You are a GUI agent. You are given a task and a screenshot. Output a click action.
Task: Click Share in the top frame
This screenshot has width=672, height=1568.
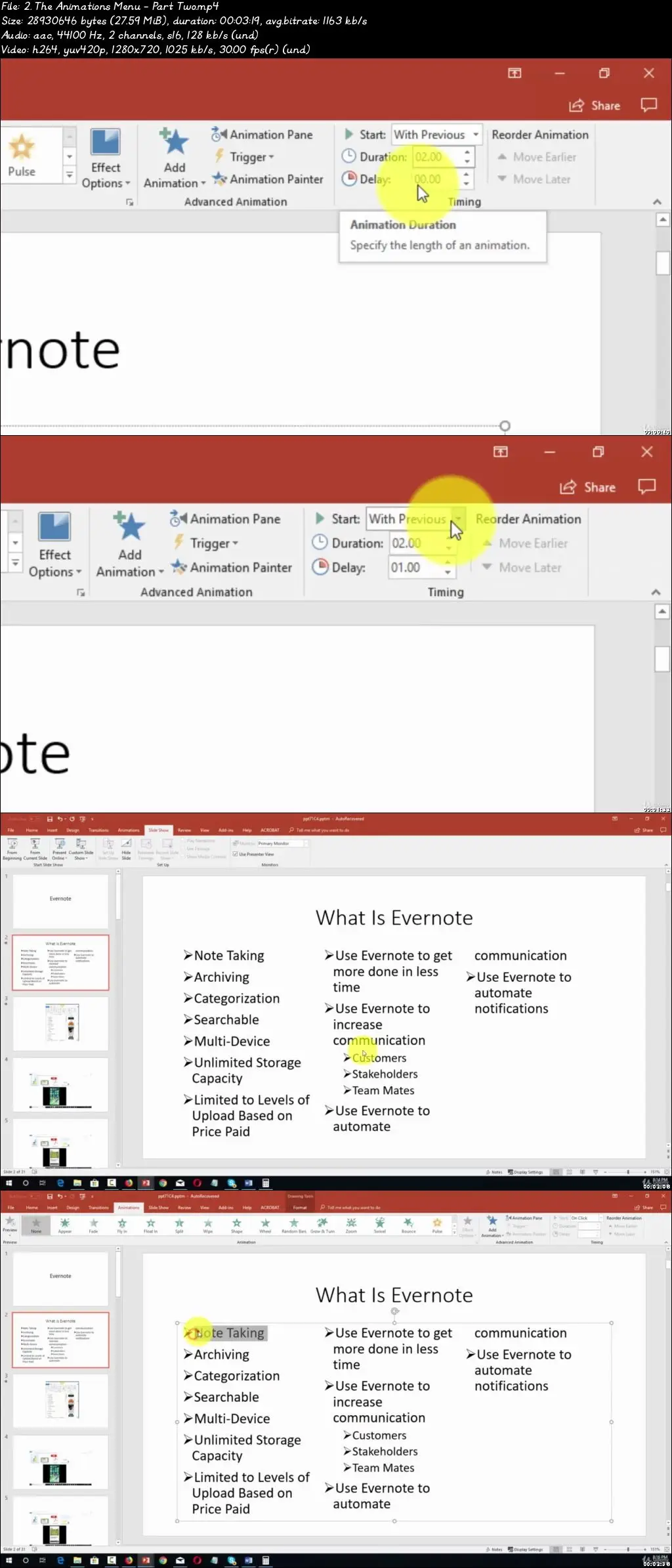point(595,105)
